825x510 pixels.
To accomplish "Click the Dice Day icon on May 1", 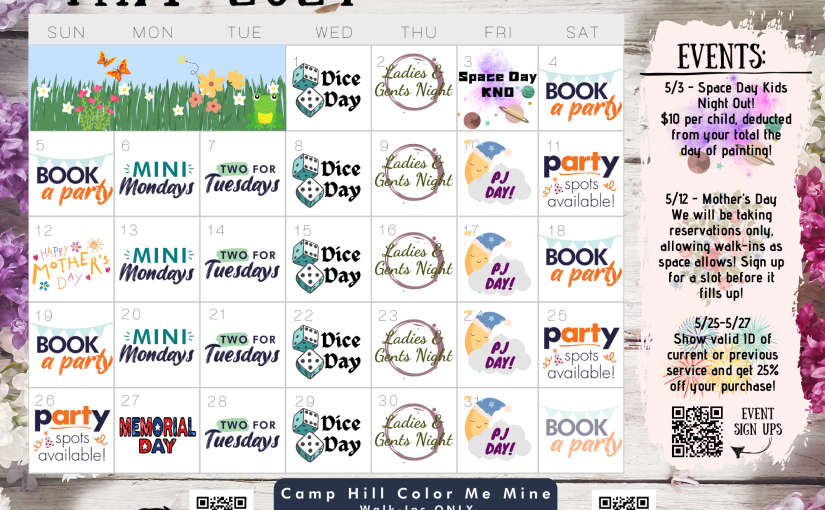I will [x=327, y=89].
